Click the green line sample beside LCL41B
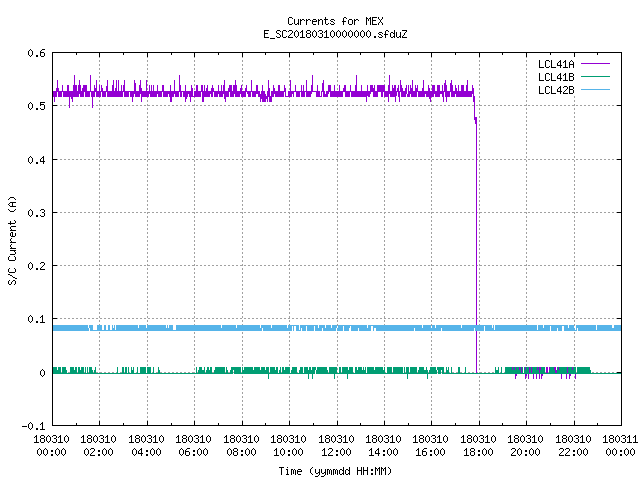 [x=595, y=76]
